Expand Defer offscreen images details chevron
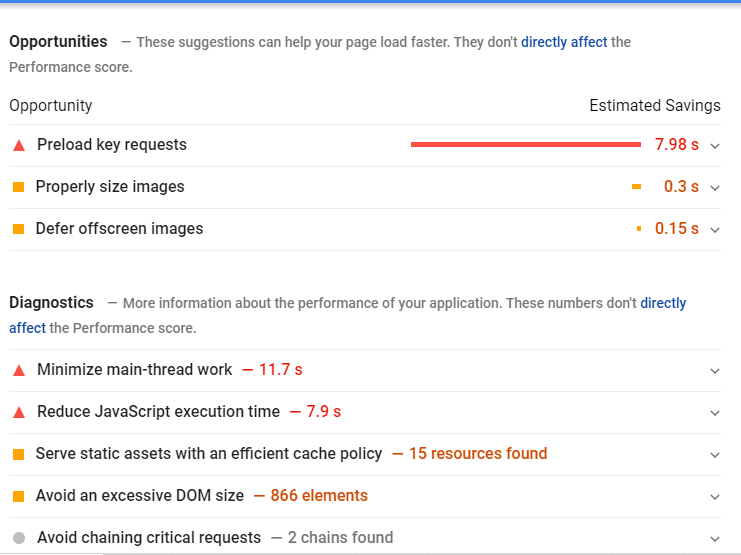The height and width of the screenshot is (555, 741). pos(715,230)
